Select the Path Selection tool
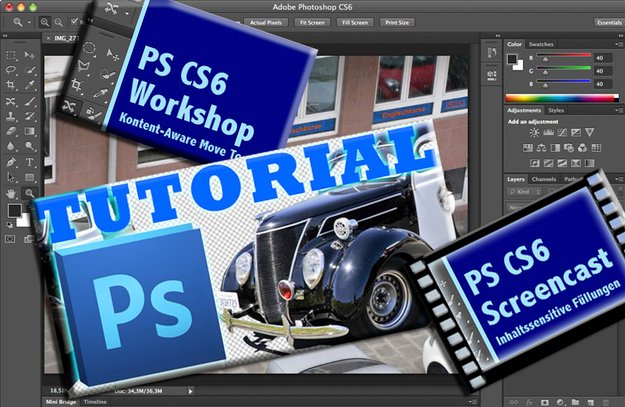The width and height of the screenshot is (625, 407). click(x=11, y=177)
